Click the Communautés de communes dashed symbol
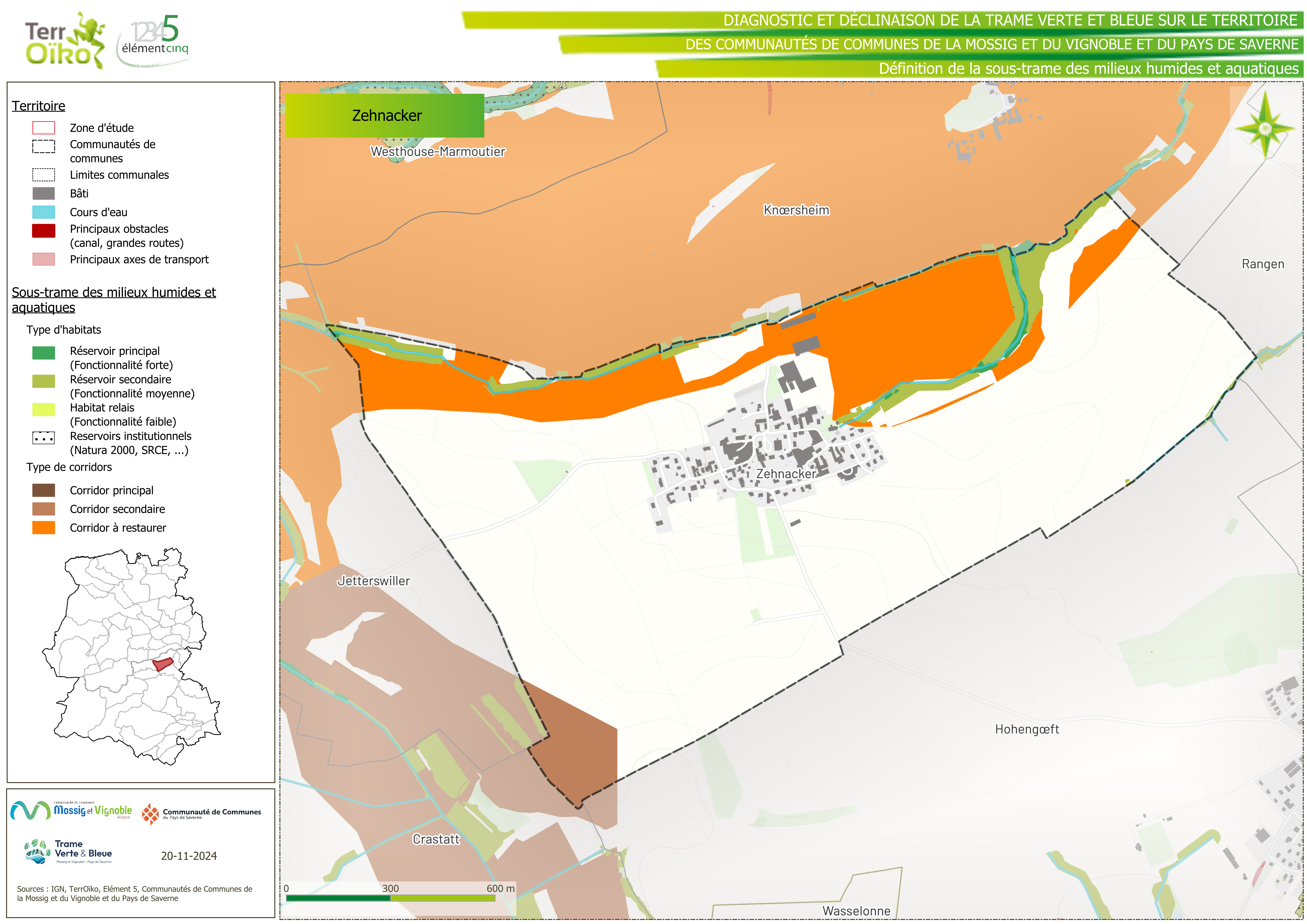This screenshot has width=1307, height=924. point(44,147)
